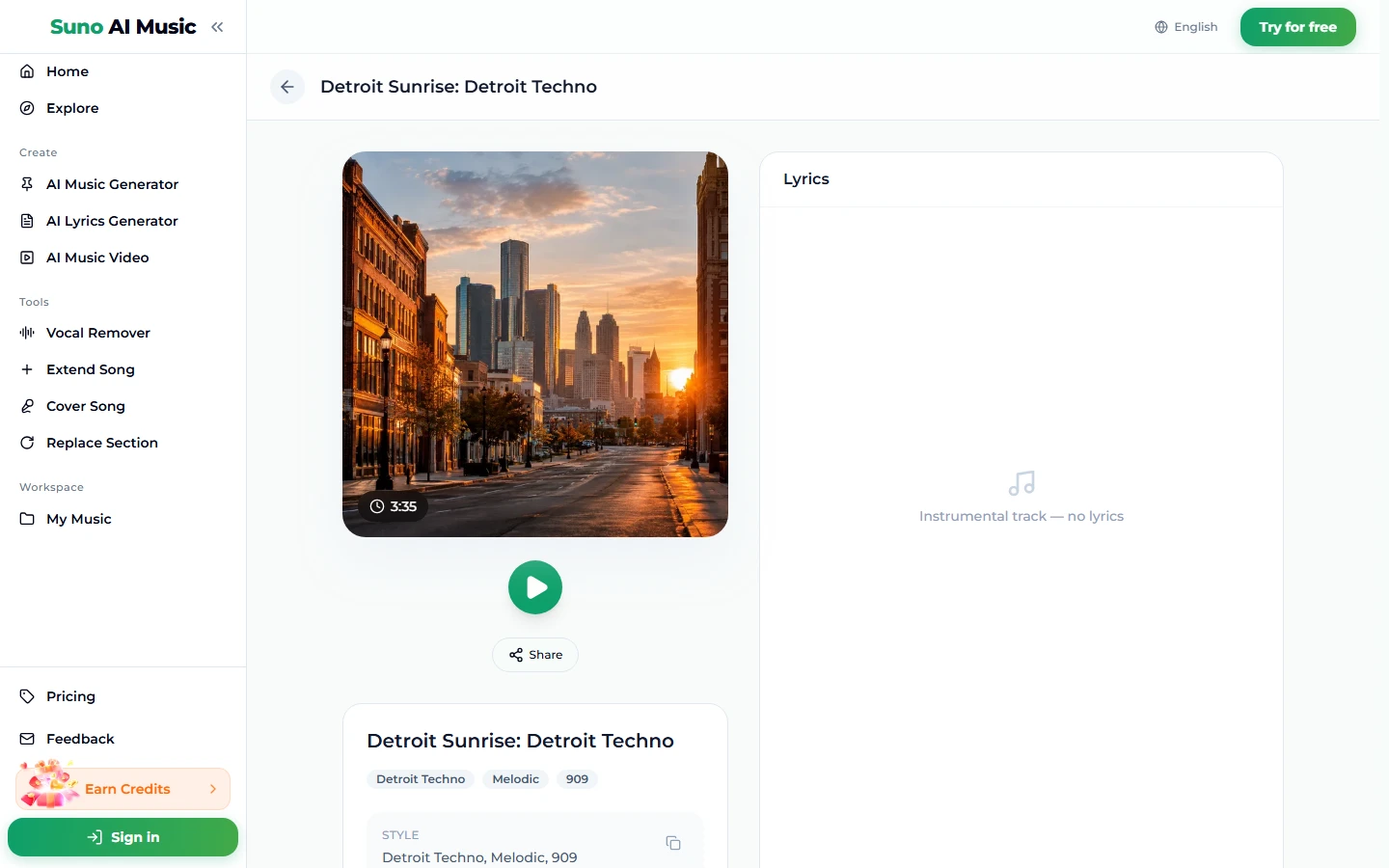Open the Pricing page
The width and height of the screenshot is (1389, 868).
[123, 696]
